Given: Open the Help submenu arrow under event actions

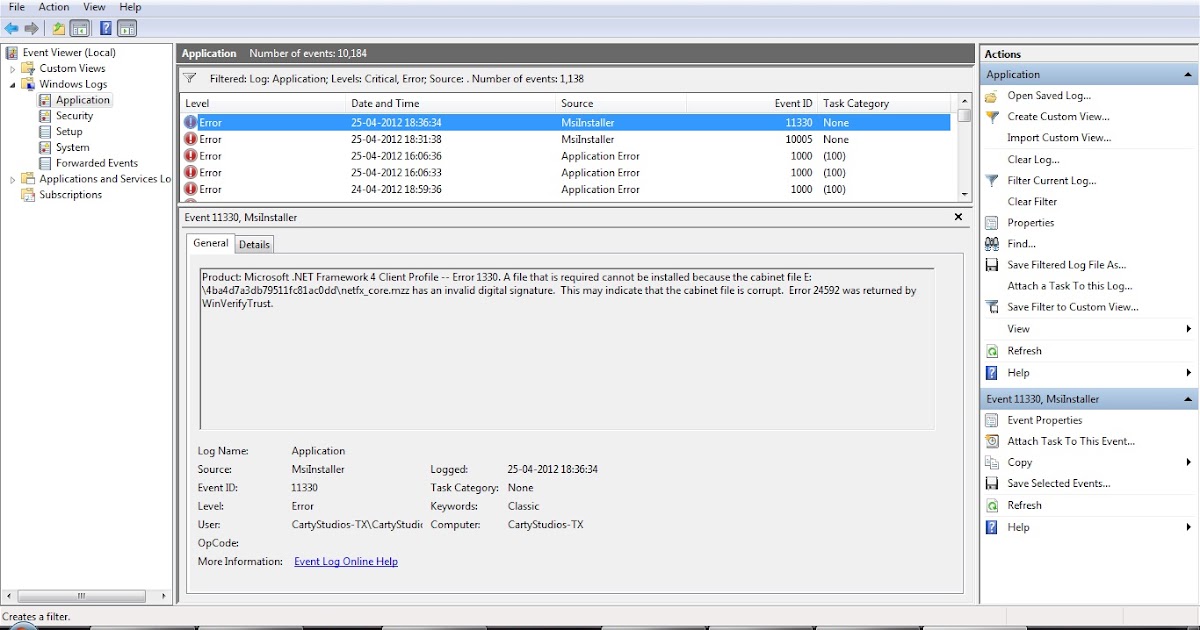Looking at the screenshot, I should tap(1188, 527).
